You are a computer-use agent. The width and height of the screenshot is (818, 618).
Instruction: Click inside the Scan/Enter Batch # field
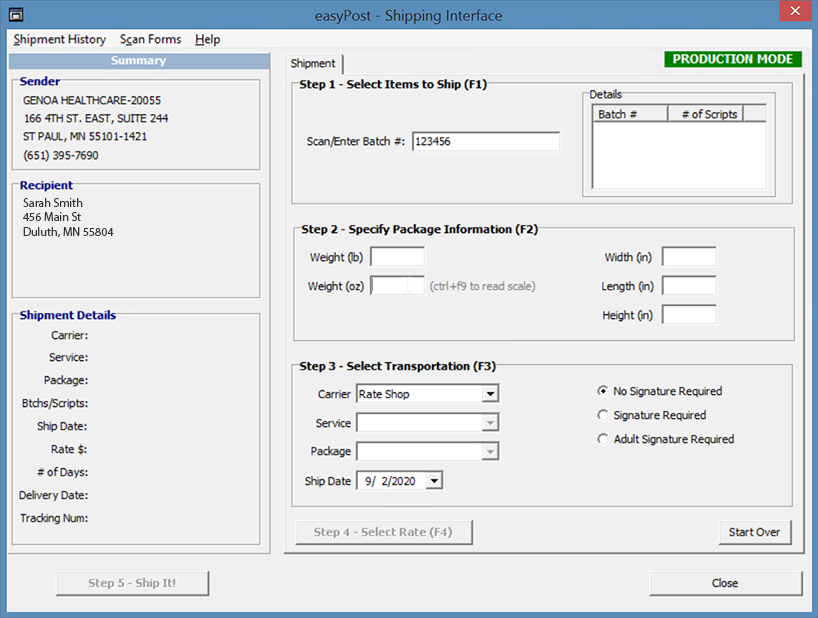485,142
